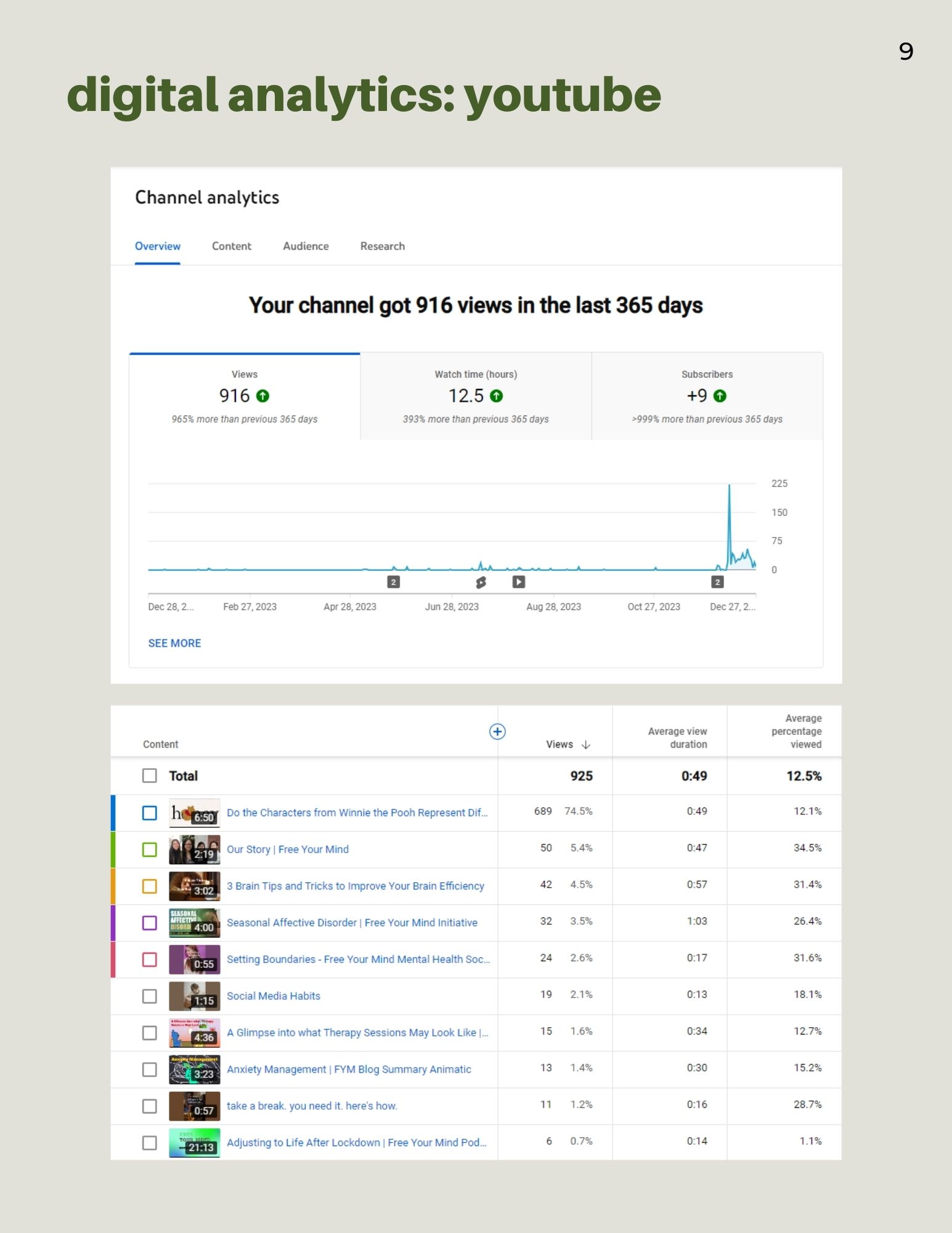
Task: Click the green up arrow beside 12.5 watch time
Action: (x=497, y=396)
